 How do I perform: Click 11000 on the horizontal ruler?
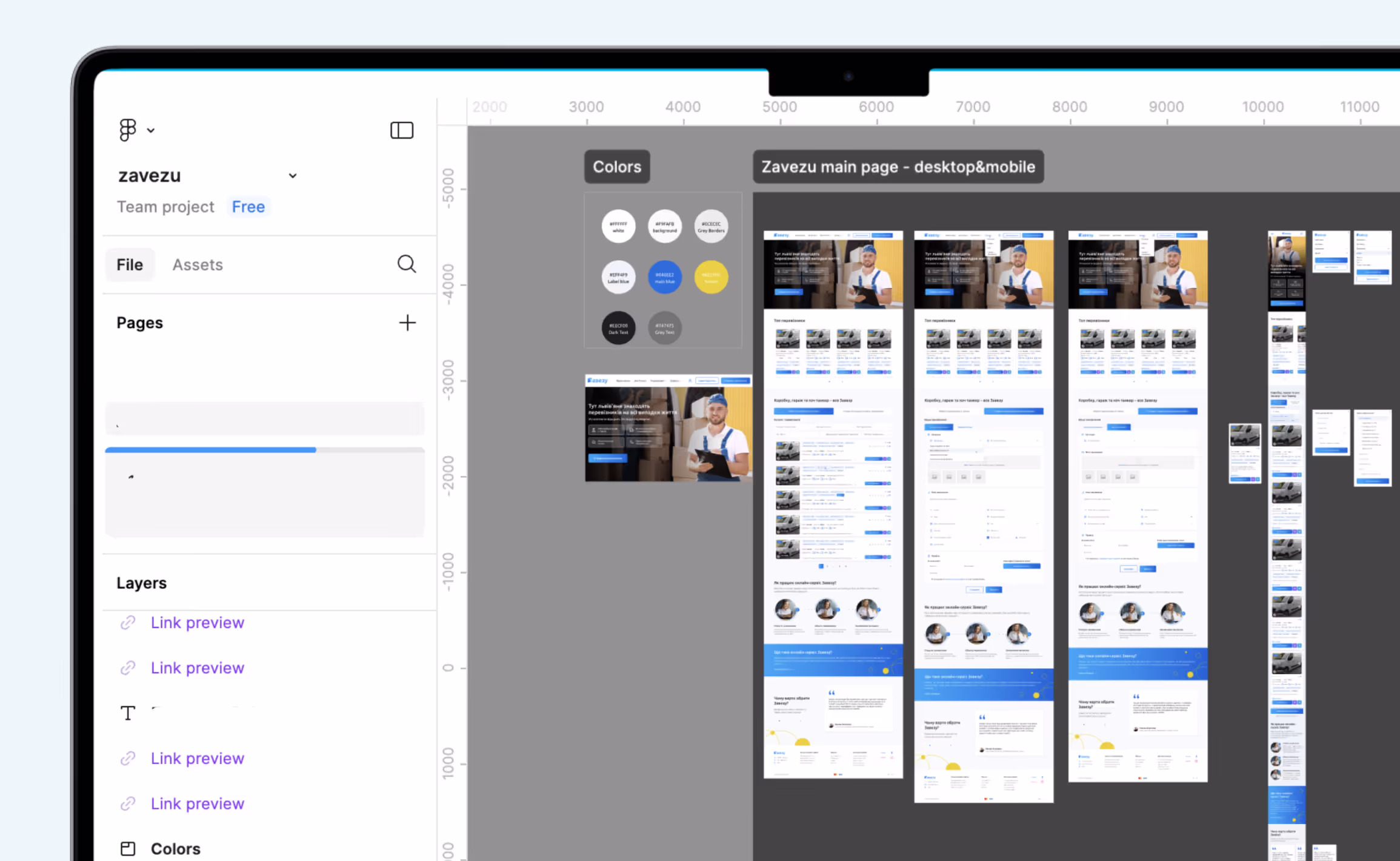tap(1359, 107)
